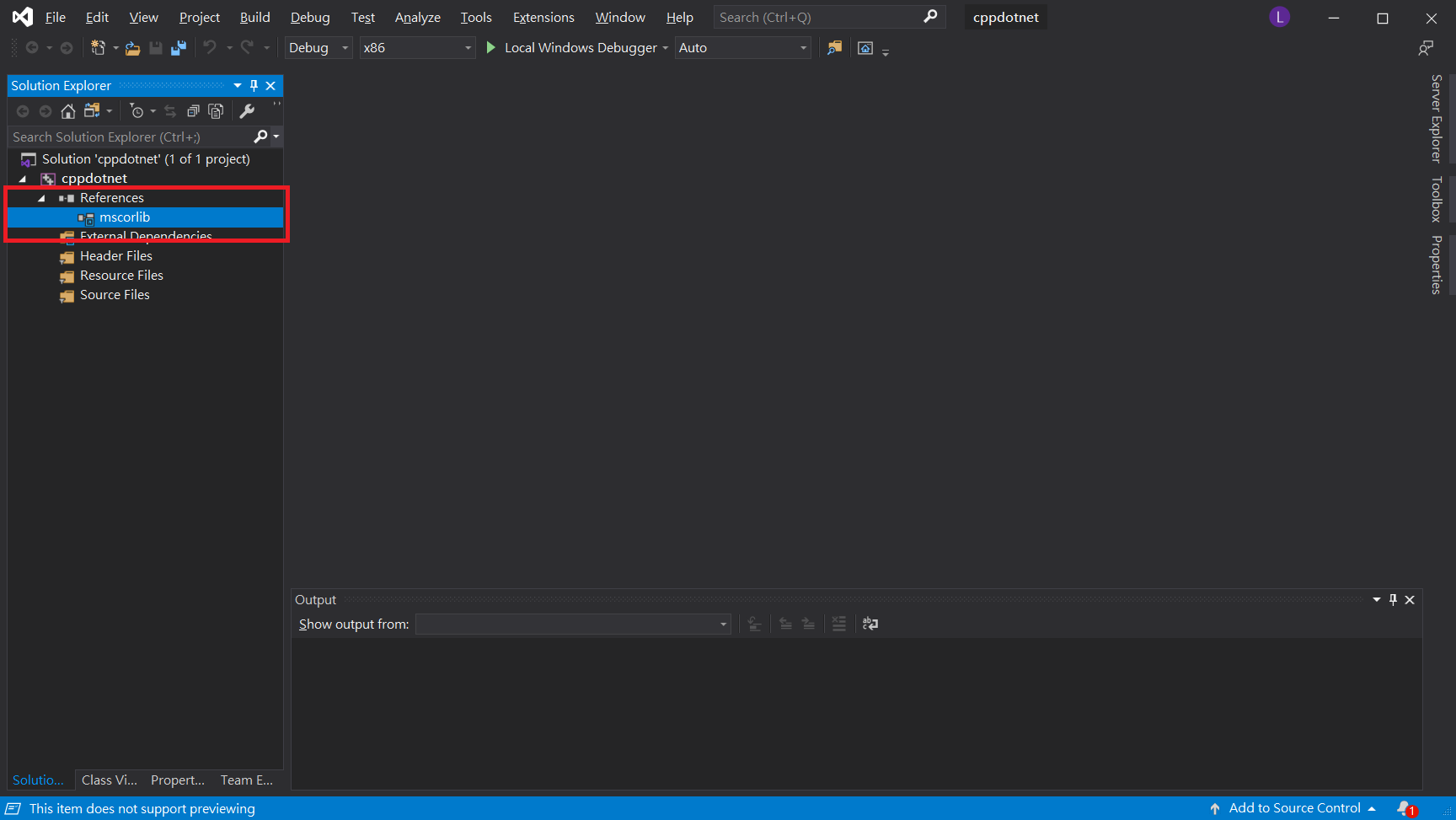Open toolbar overflow options arrow
Image resolution: width=1456 pixels, height=820 pixels.
[x=886, y=52]
